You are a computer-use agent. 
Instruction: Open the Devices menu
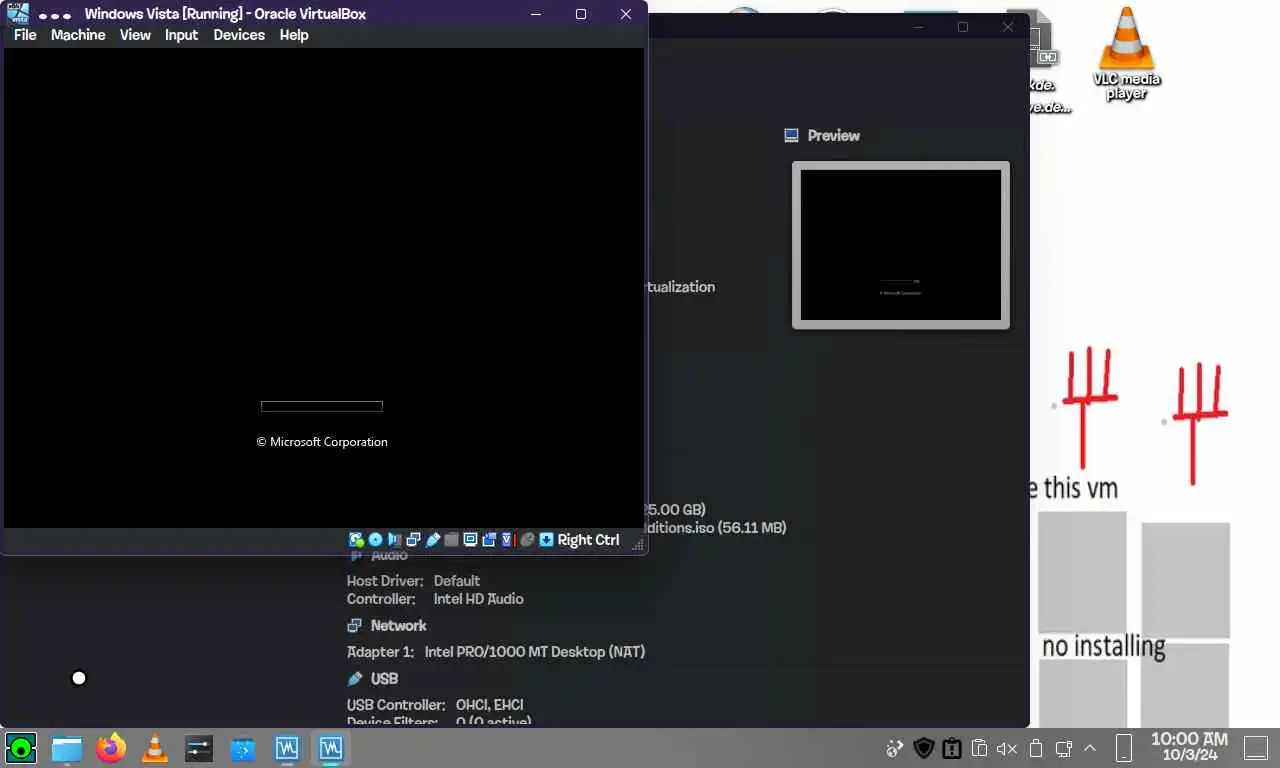click(239, 35)
